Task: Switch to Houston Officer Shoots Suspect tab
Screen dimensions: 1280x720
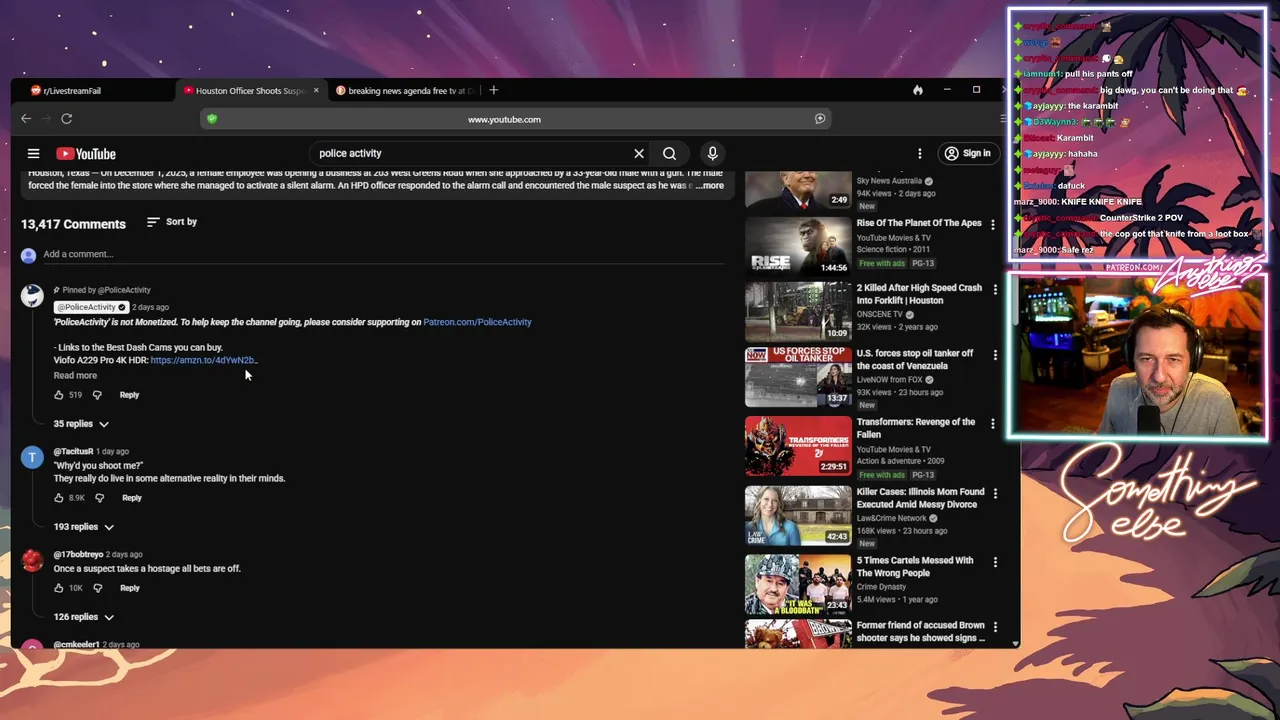Action: (250, 91)
